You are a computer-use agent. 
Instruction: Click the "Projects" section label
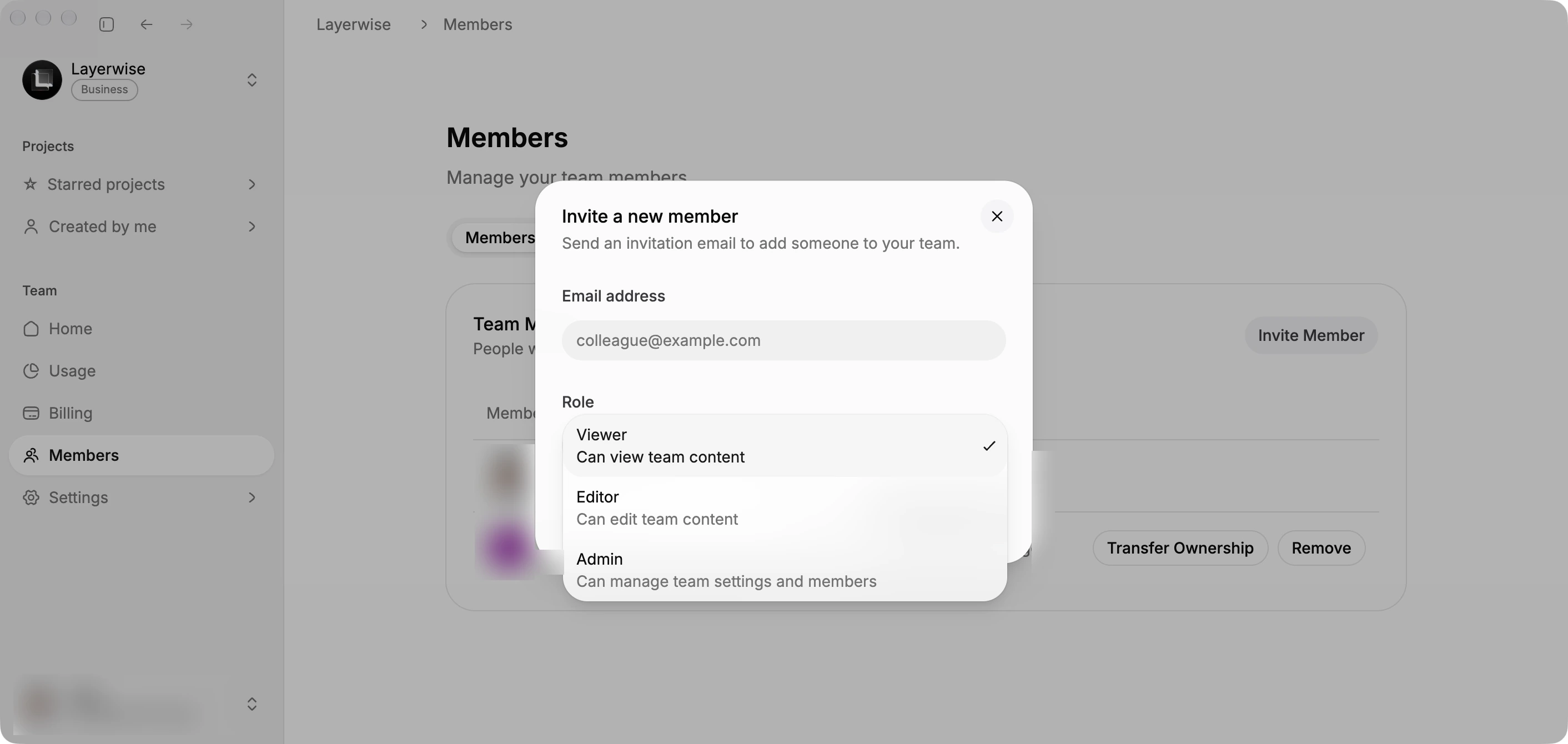pos(48,146)
